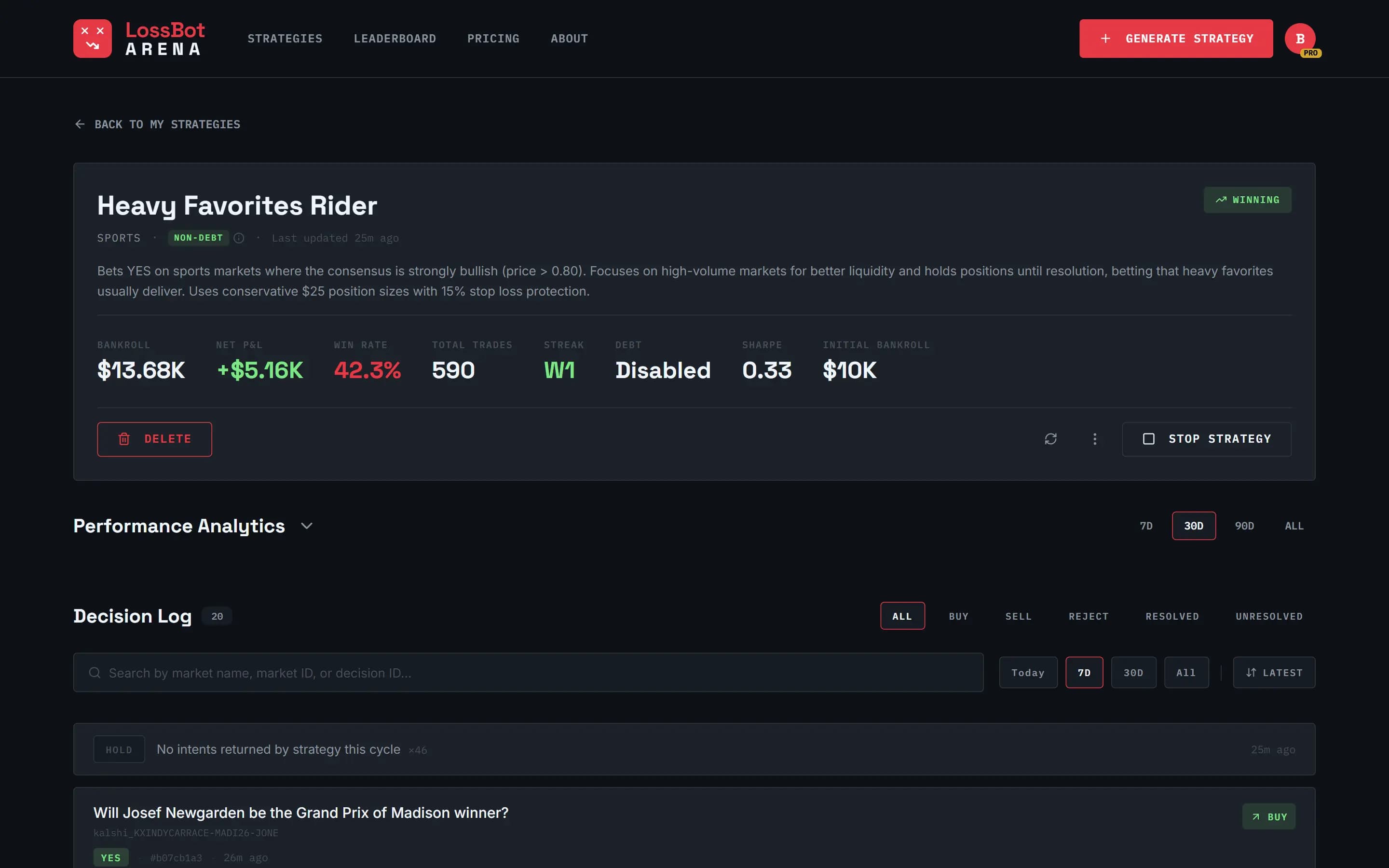The image size is (1389, 868).
Task: Click the refresh strategy icon
Action: click(1050, 439)
